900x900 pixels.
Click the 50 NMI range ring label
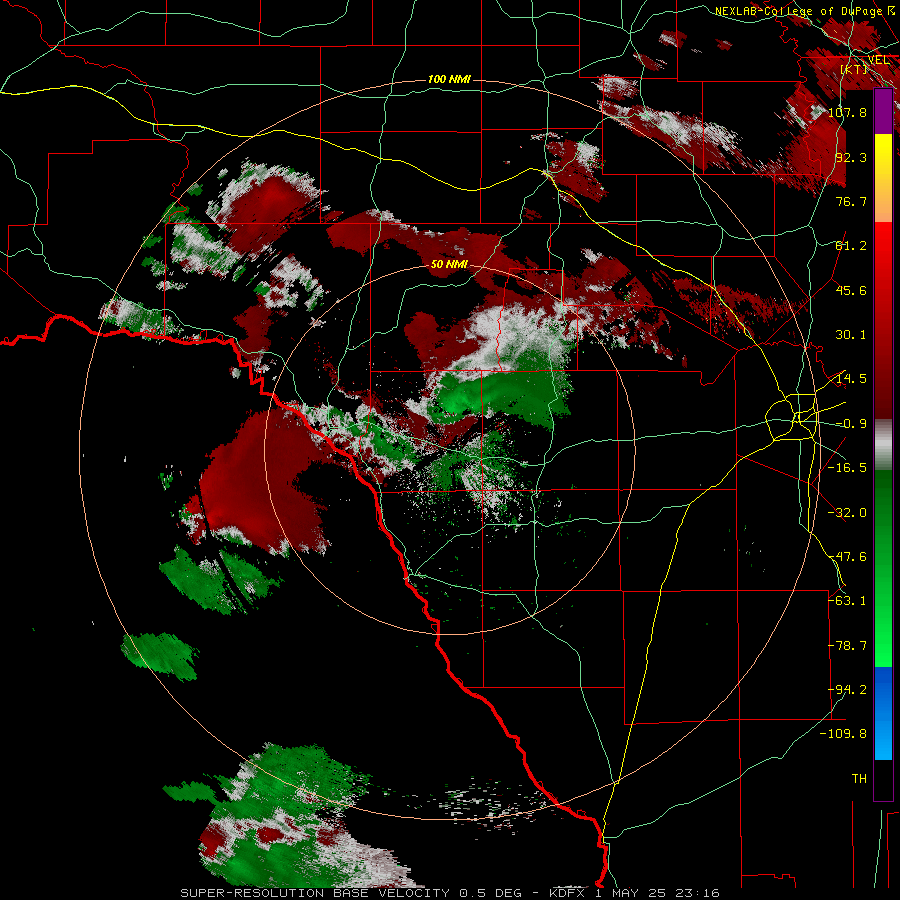coord(449,264)
